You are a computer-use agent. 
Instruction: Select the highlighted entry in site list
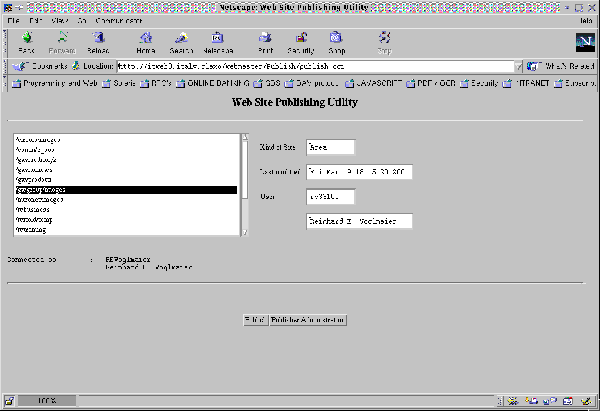125,189
